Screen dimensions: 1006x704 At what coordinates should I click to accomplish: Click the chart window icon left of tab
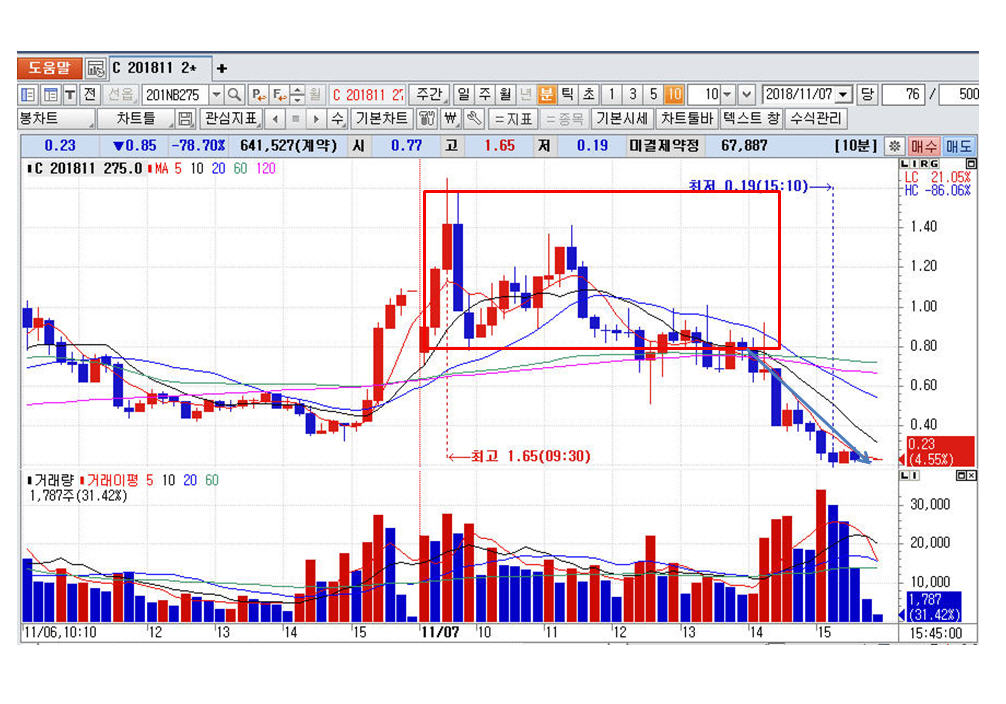[x=95, y=68]
